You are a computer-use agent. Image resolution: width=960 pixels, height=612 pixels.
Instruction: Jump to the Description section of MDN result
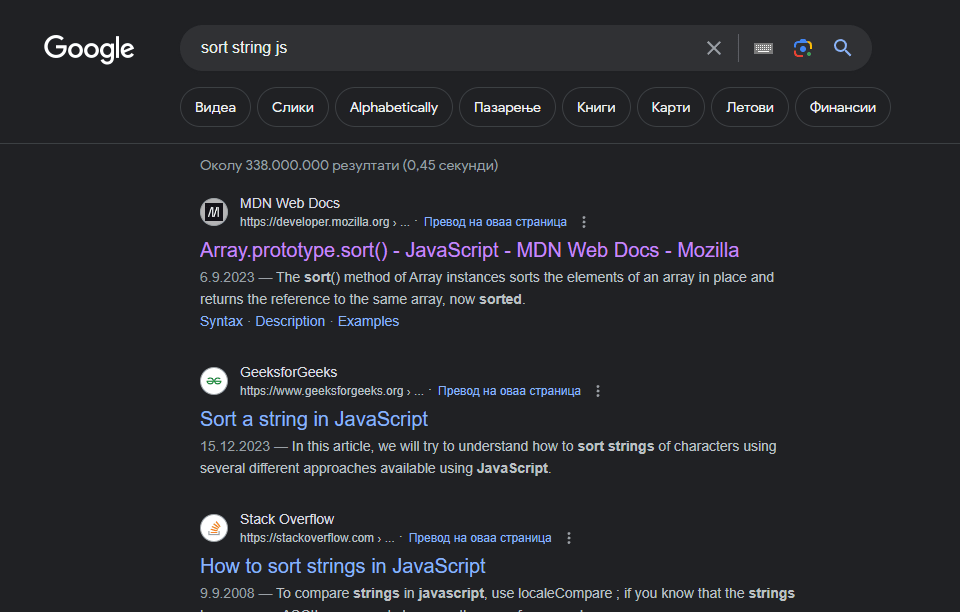(290, 321)
